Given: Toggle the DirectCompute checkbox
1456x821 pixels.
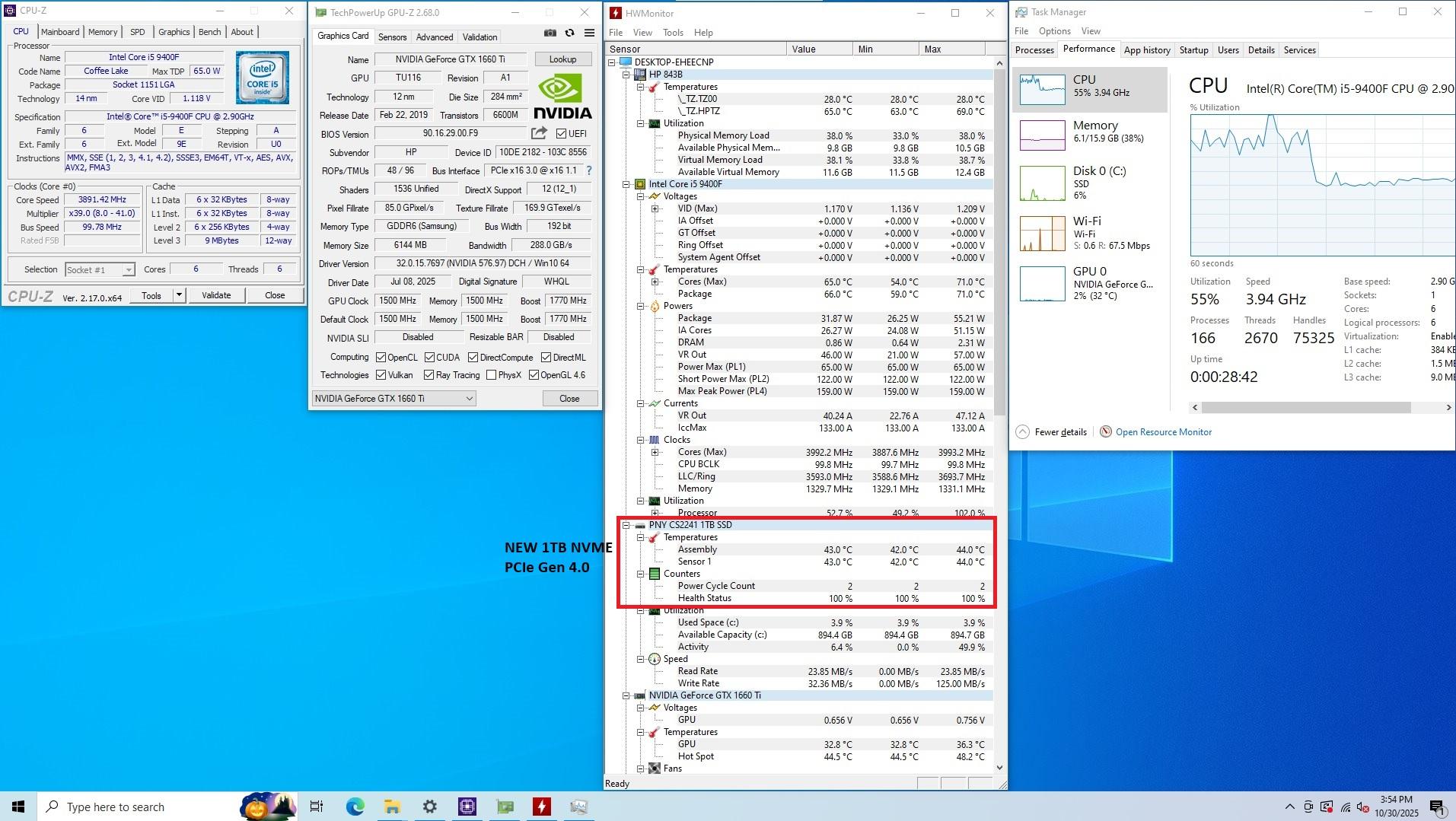Looking at the screenshot, I should click(473, 358).
